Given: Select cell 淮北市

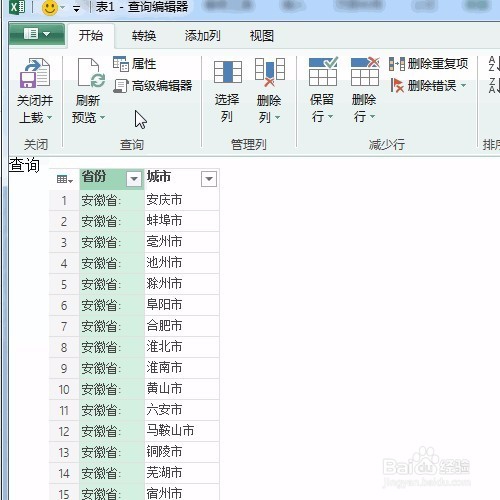Looking at the screenshot, I should point(182,347).
